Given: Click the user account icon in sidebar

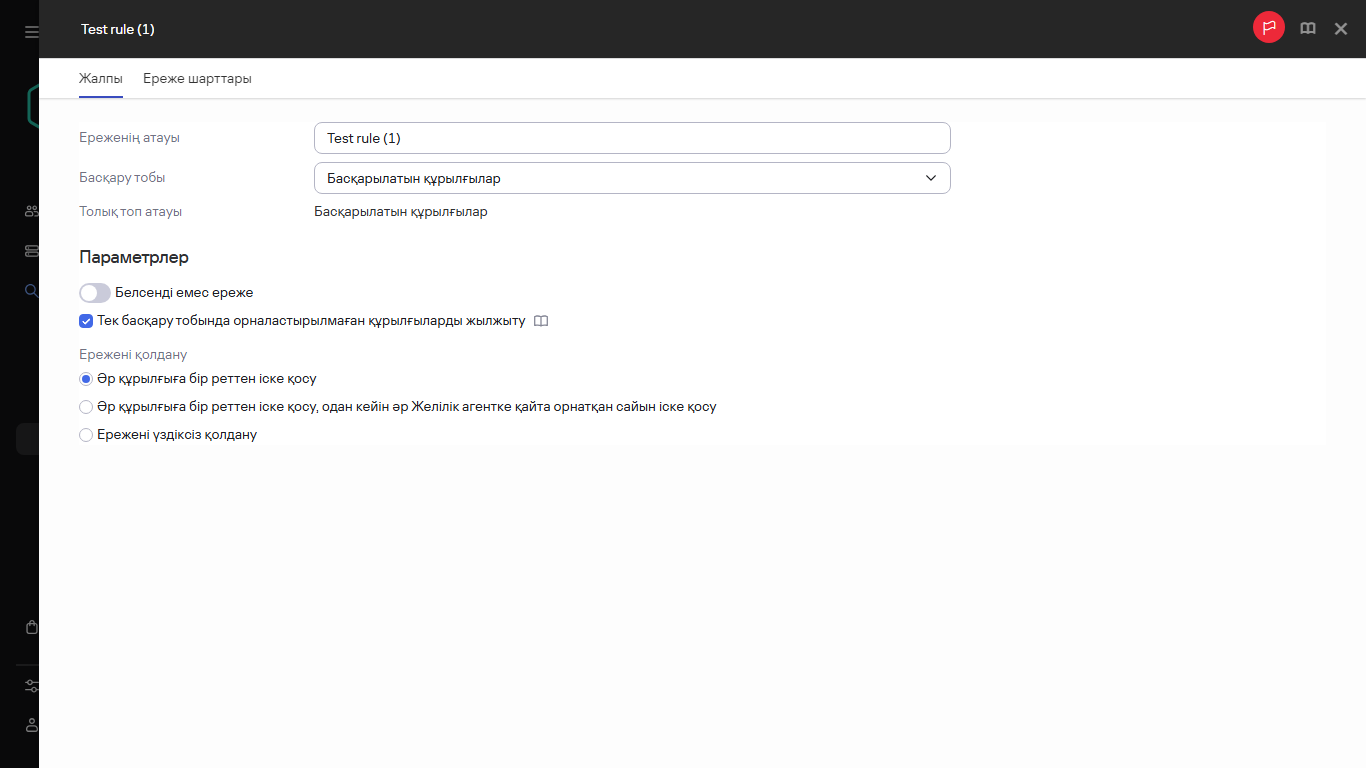Looking at the screenshot, I should click(x=31, y=724).
